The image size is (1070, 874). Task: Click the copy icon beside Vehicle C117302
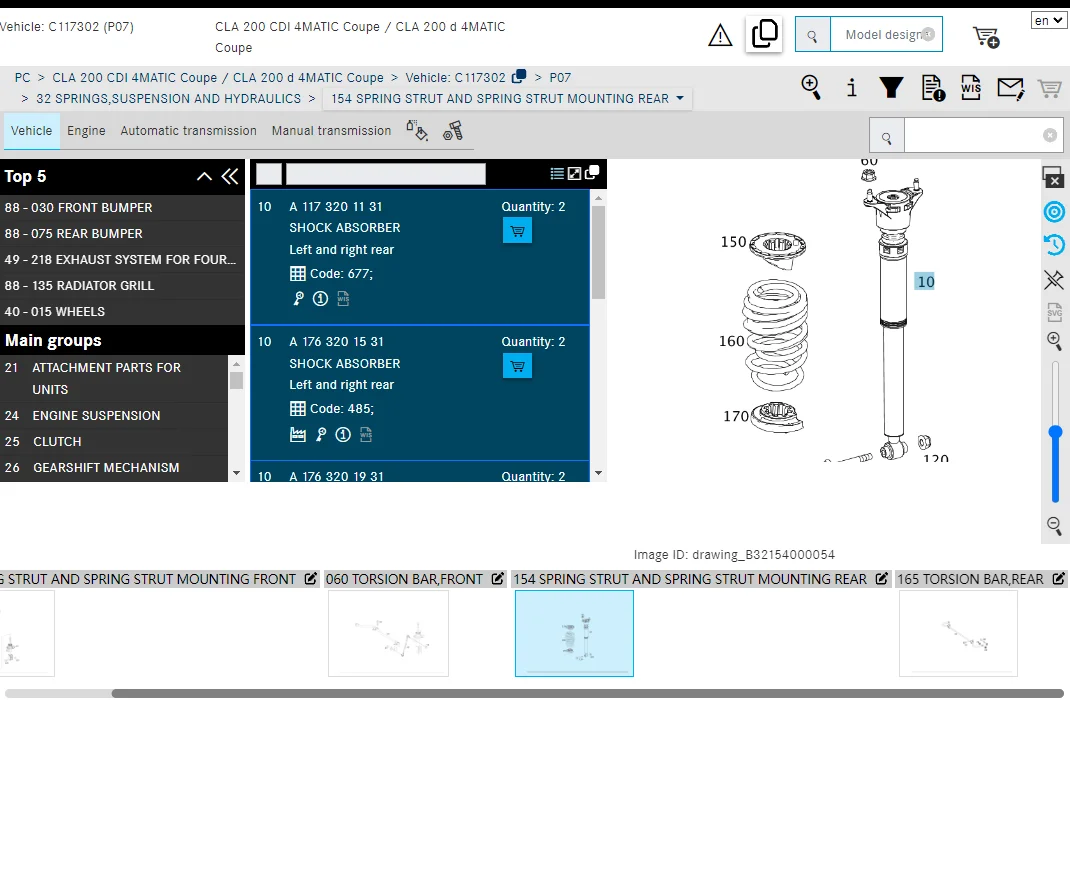tap(519, 76)
